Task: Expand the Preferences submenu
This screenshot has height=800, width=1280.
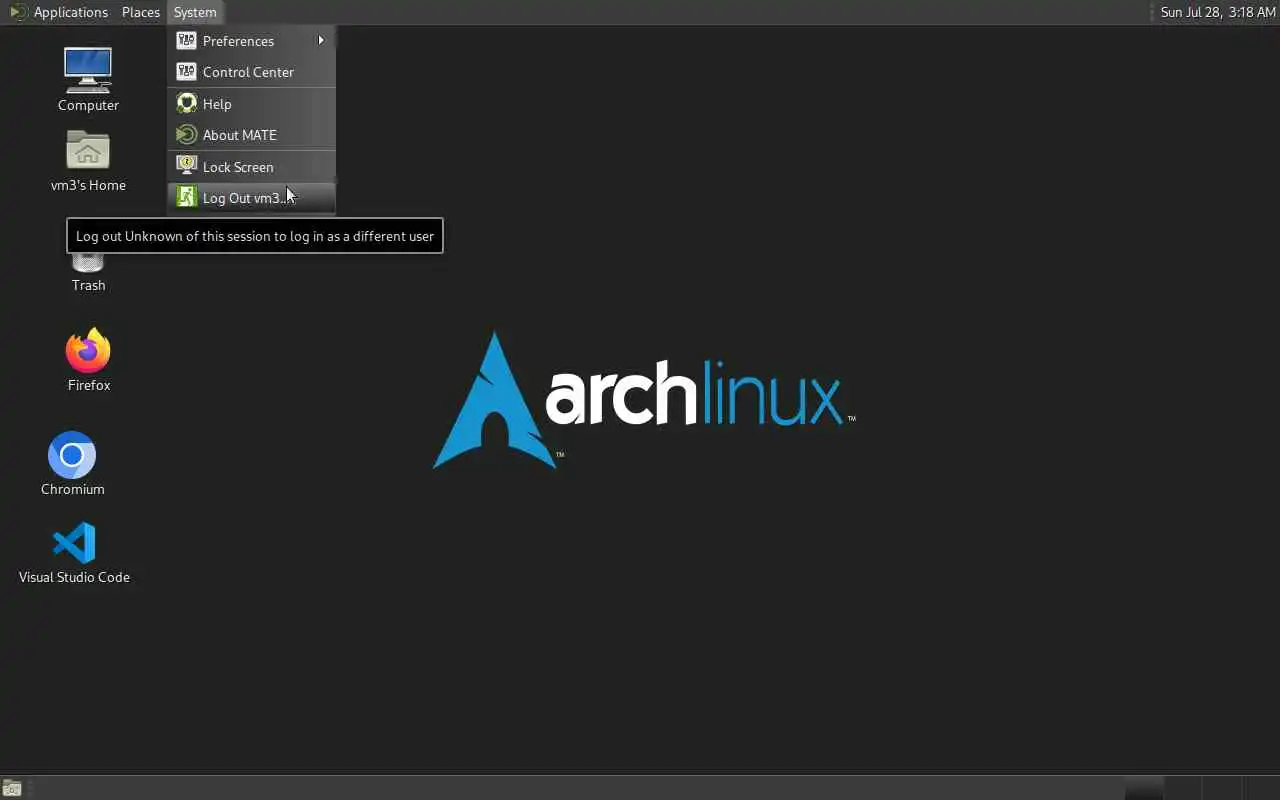Action: [x=251, y=41]
